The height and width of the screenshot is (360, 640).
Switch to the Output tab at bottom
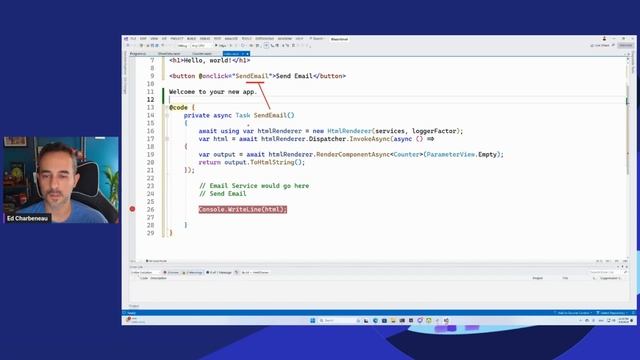point(134,306)
